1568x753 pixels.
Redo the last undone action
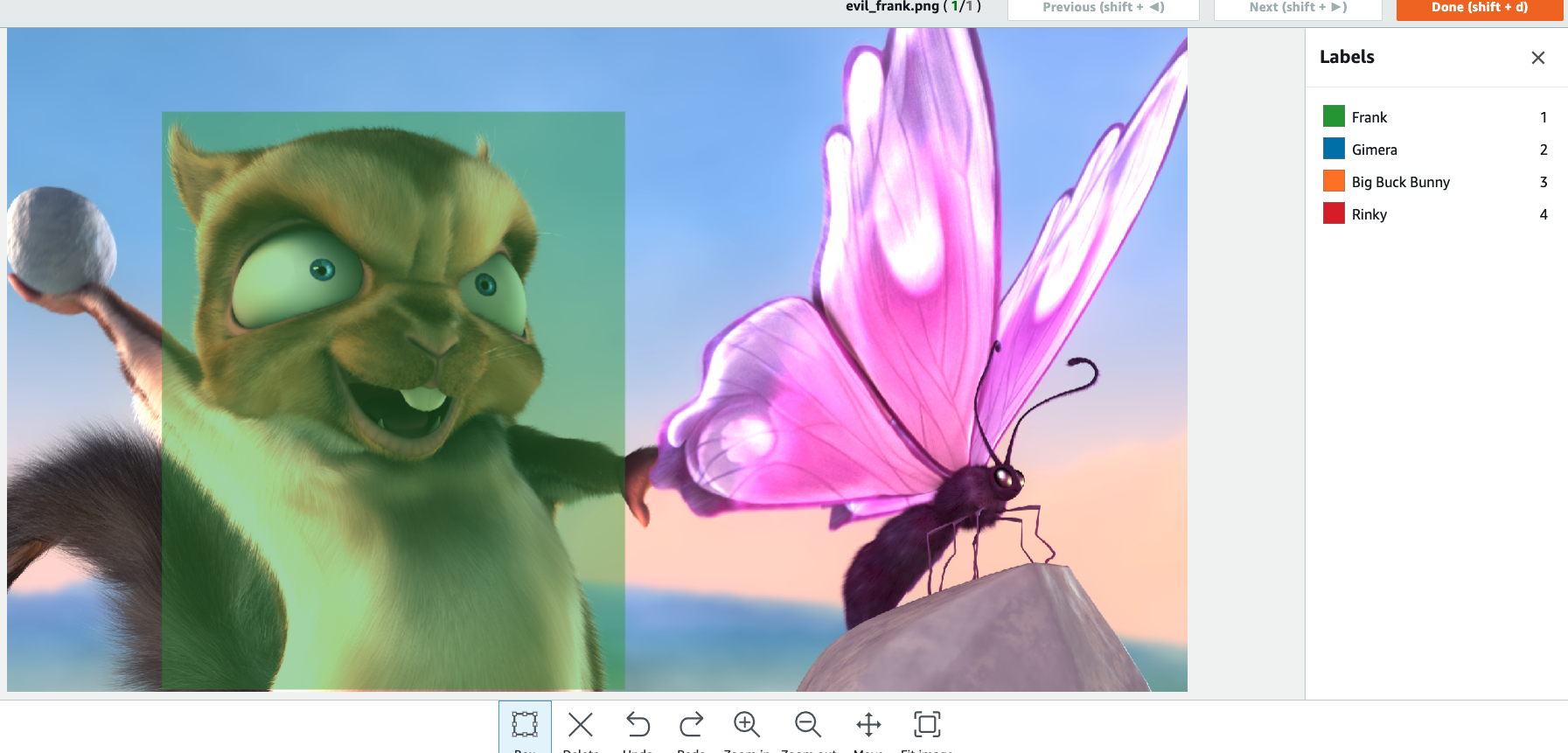[x=691, y=725]
